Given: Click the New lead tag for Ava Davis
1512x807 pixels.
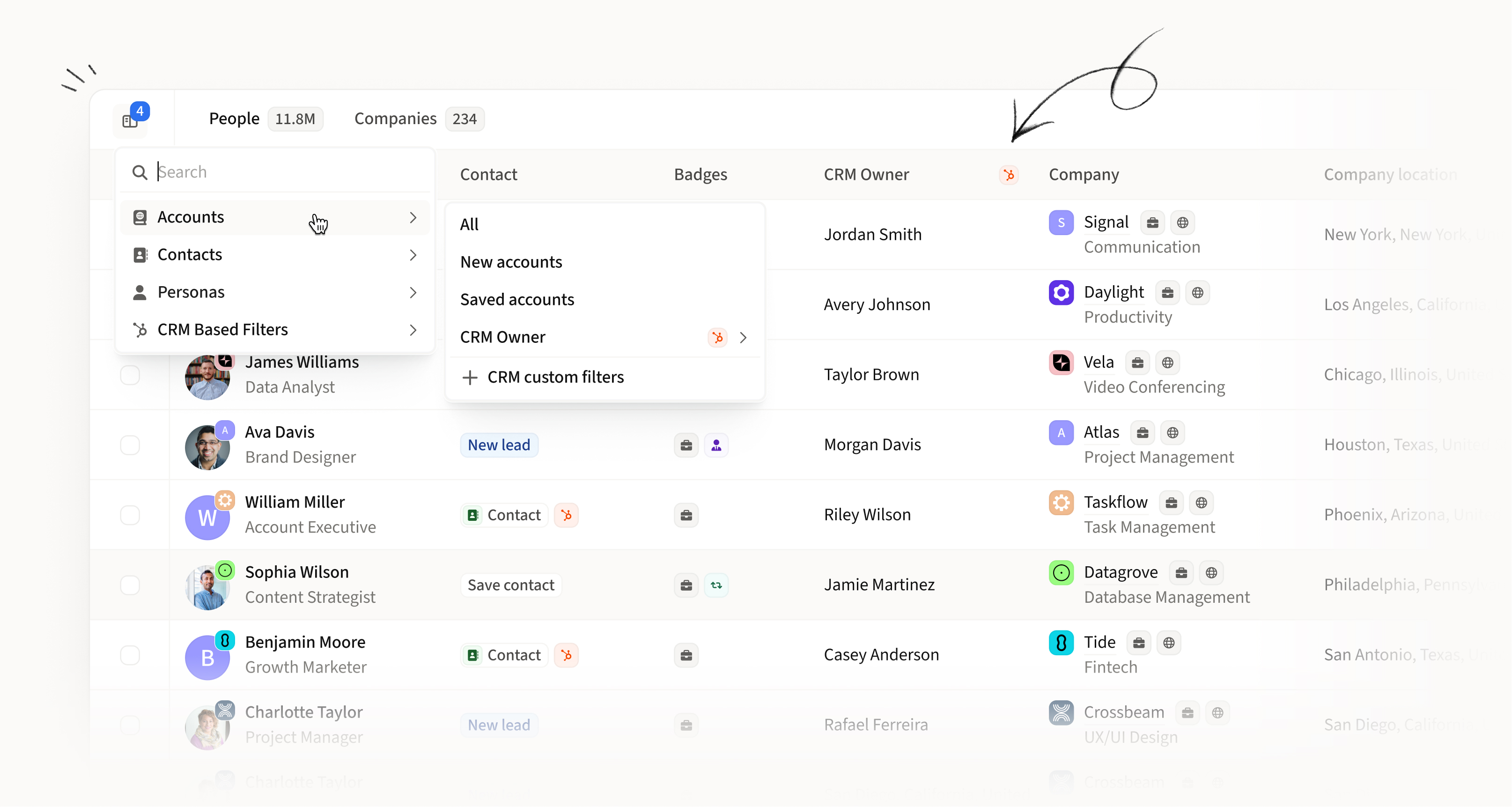Looking at the screenshot, I should [499, 445].
